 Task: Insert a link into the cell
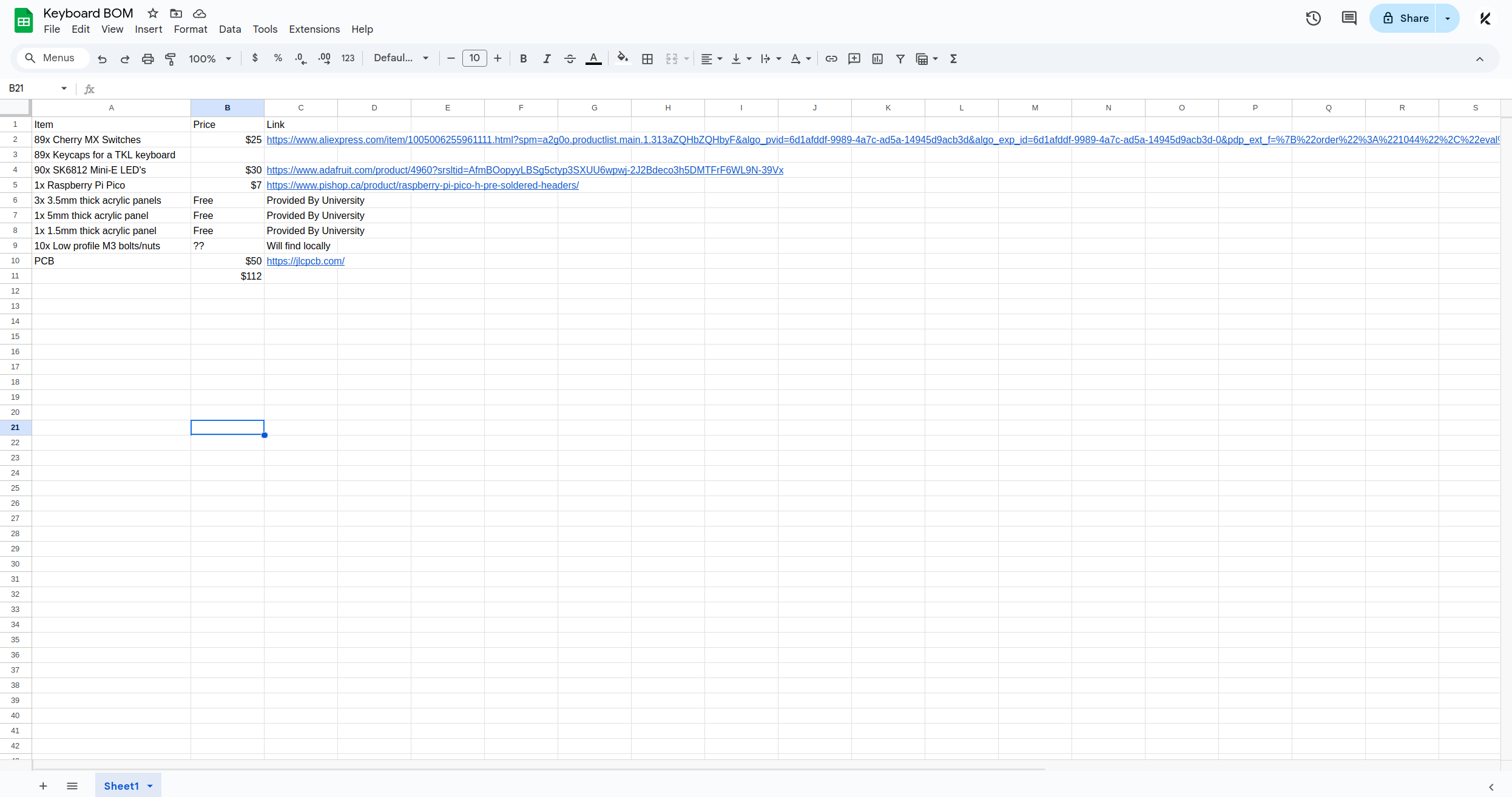pyautogui.click(x=832, y=58)
